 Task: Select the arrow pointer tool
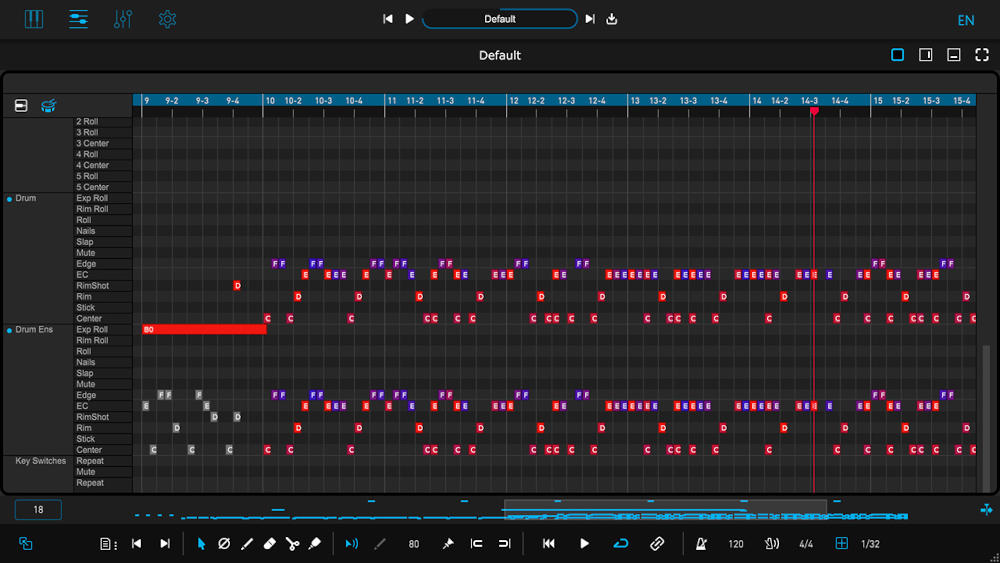pyautogui.click(x=201, y=544)
